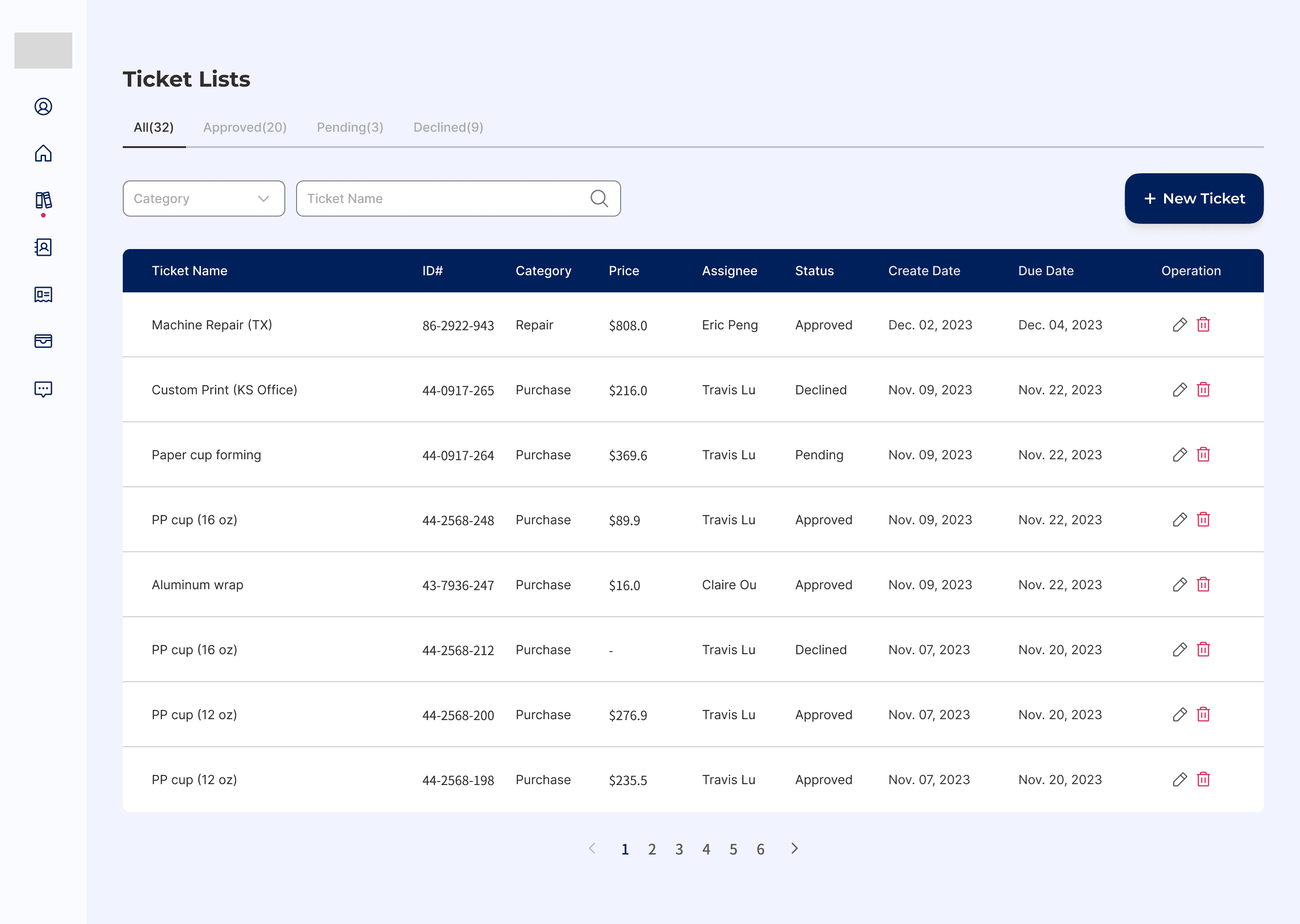Expand the Category dropdown
The height and width of the screenshot is (924, 1300).
(204, 199)
